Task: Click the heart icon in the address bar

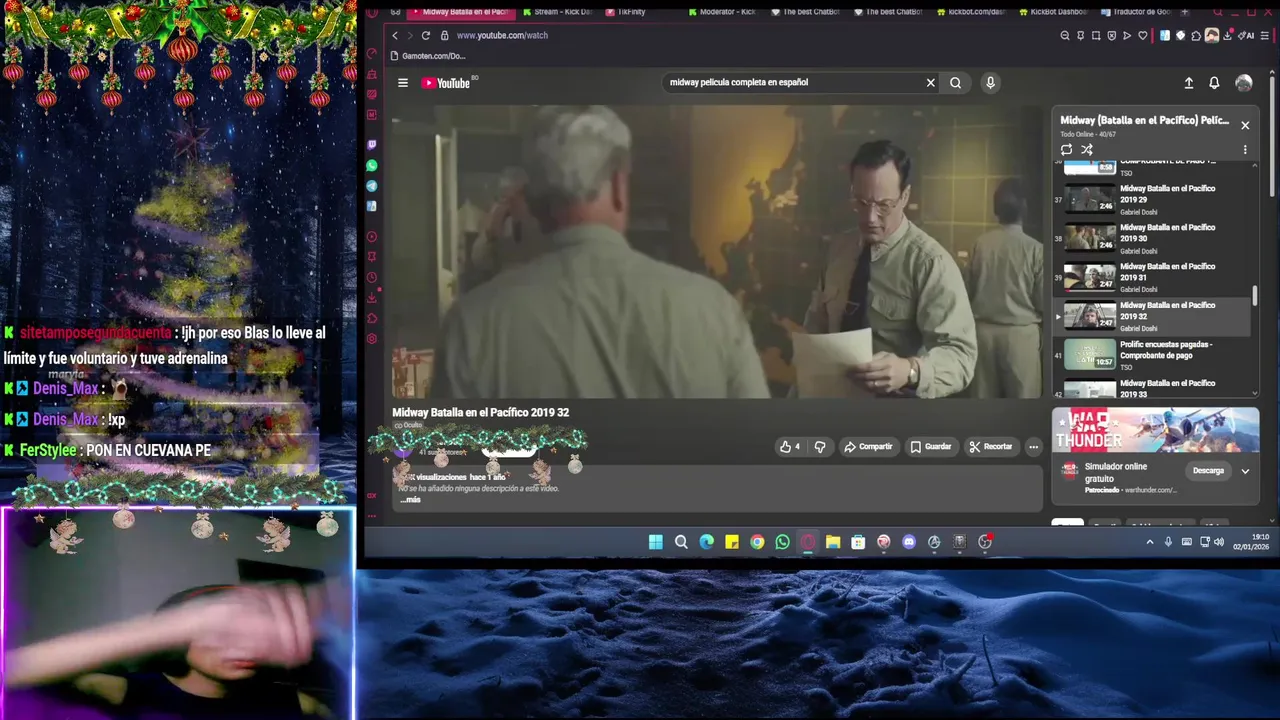Action: pos(1143,35)
